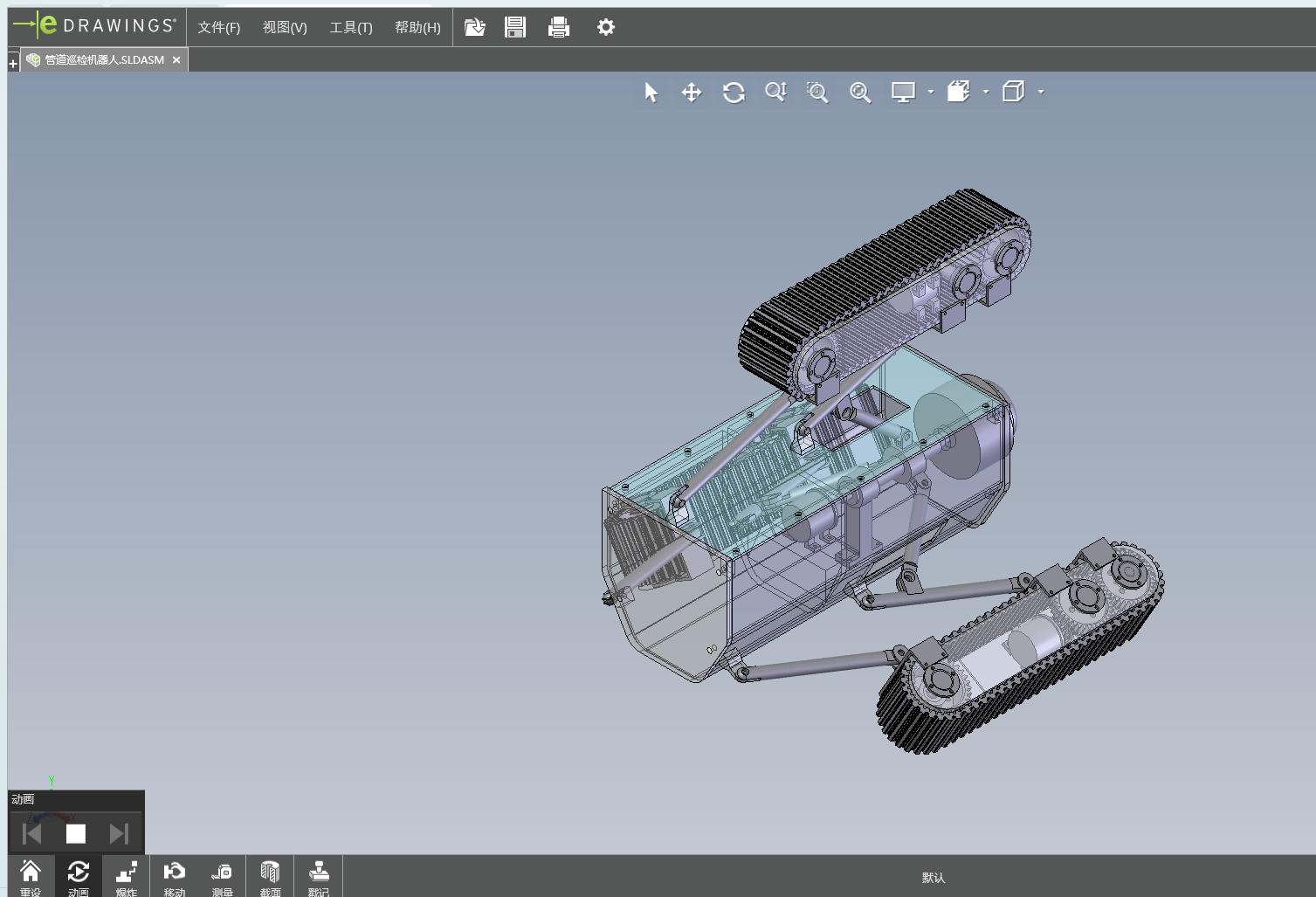This screenshot has width=1316, height=897.
Task: Activate the Pan move tool
Action: [692, 93]
